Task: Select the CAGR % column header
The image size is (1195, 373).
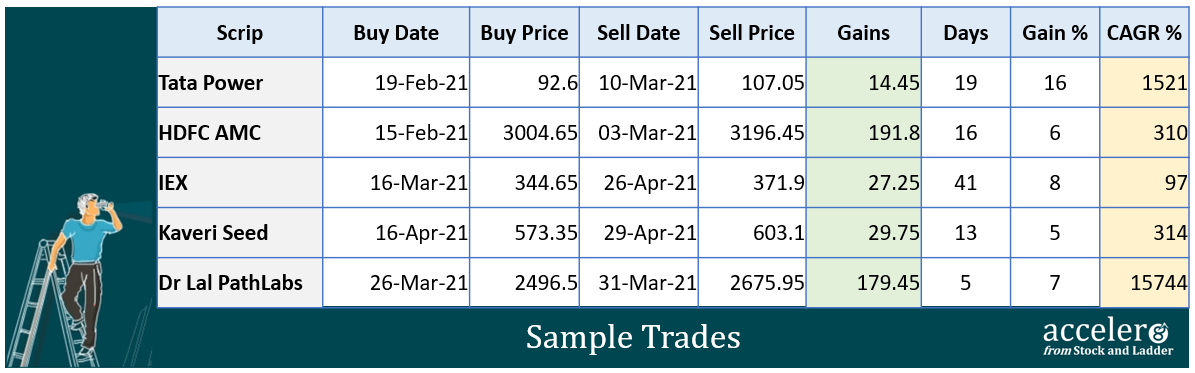Action: pos(1143,33)
